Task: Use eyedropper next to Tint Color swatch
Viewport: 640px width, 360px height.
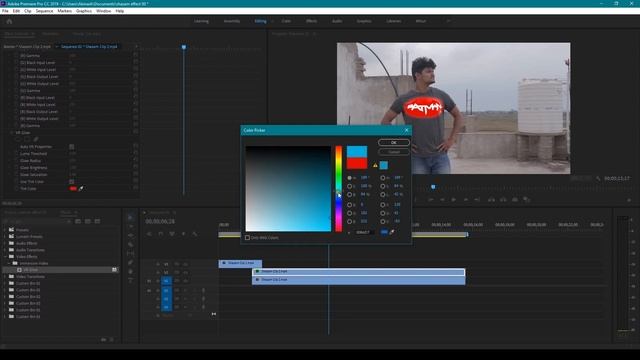Action: pyautogui.click(x=81, y=189)
